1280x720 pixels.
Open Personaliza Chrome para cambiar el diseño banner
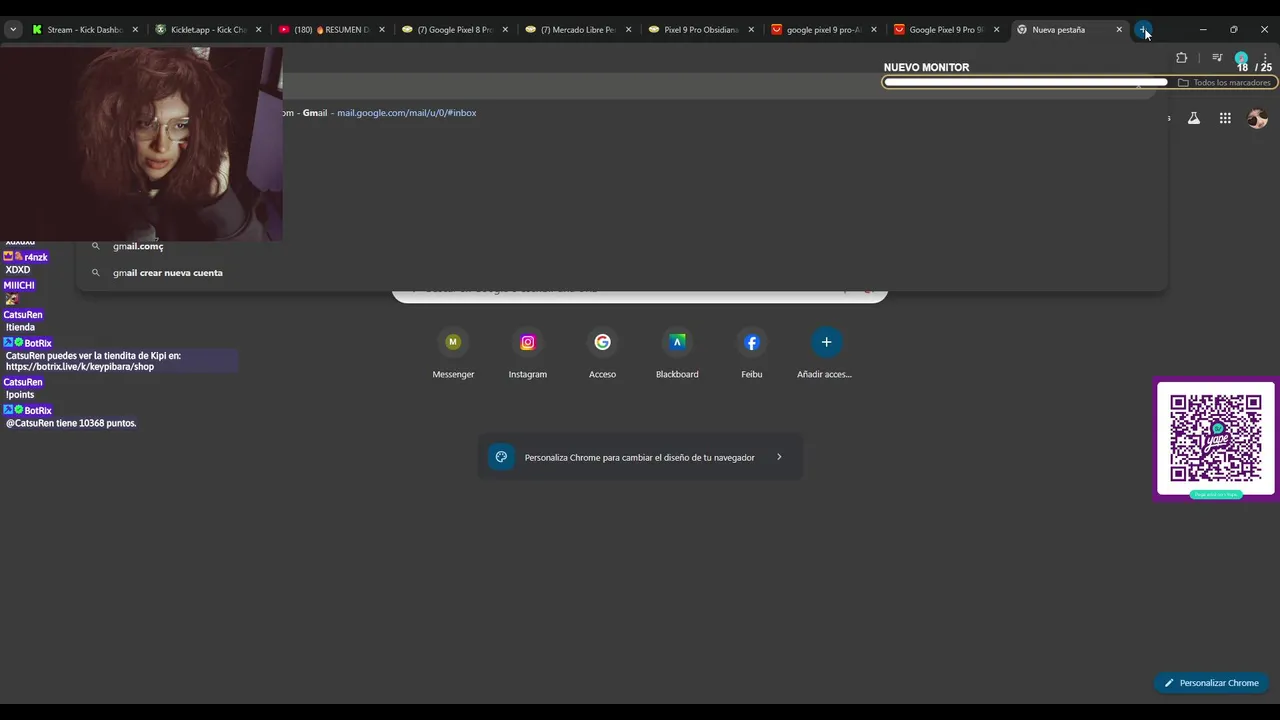(640, 457)
